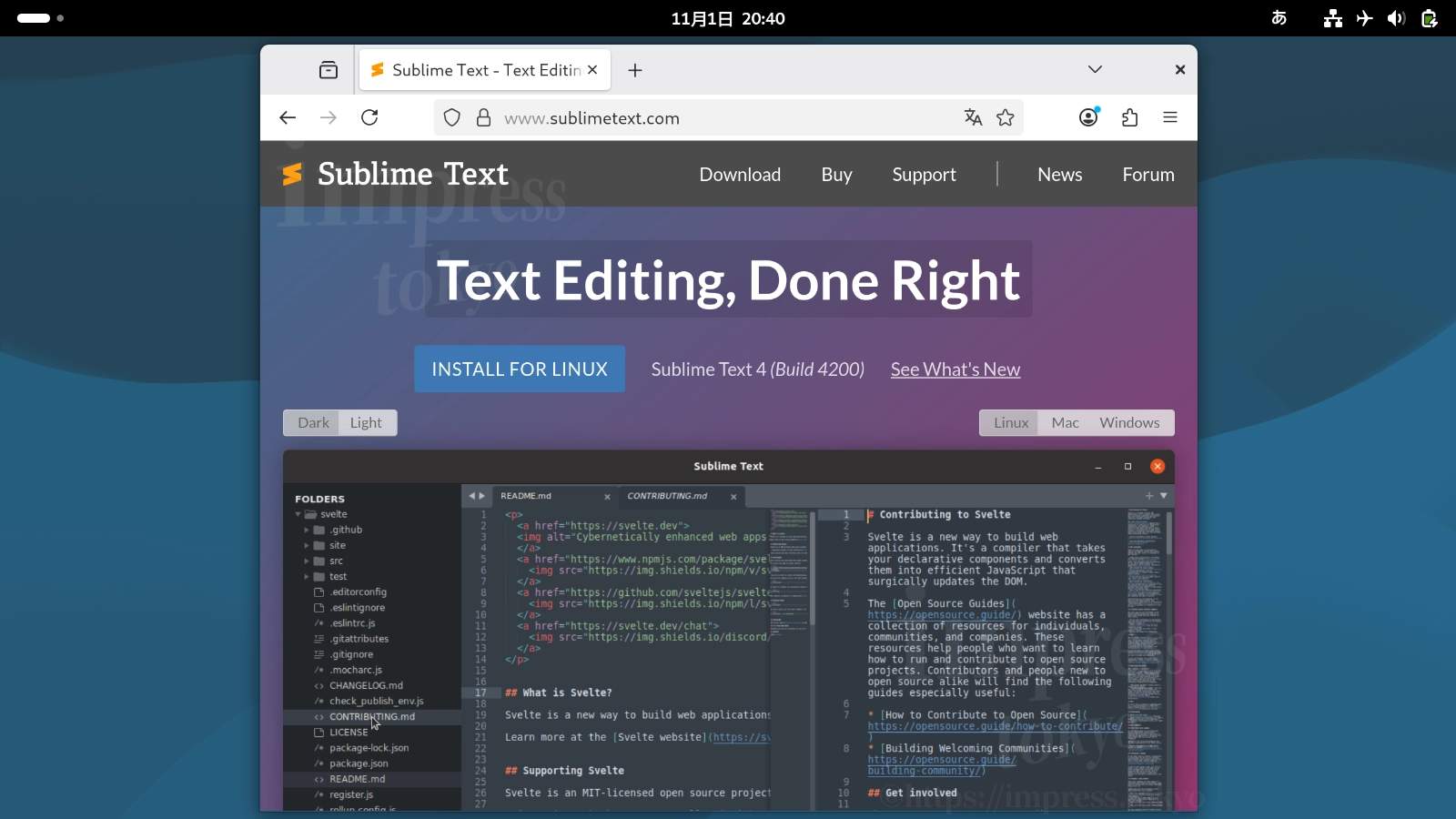Screen dimensions: 1456x819
Task: Open the GNOME Activities overview indicator
Action: (x=40, y=18)
